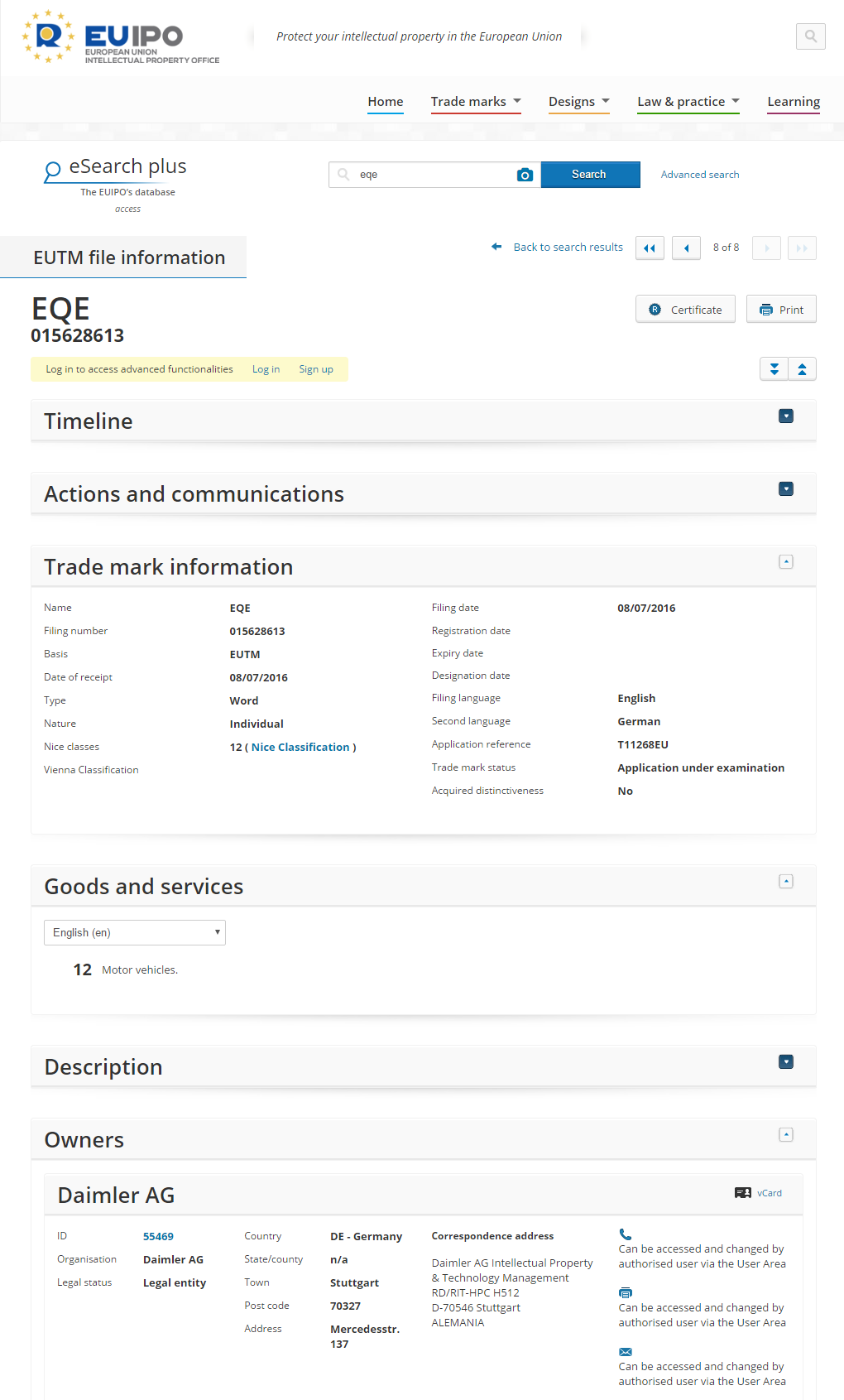
Task: Expand the Timeline section
Action: (785, 416)
